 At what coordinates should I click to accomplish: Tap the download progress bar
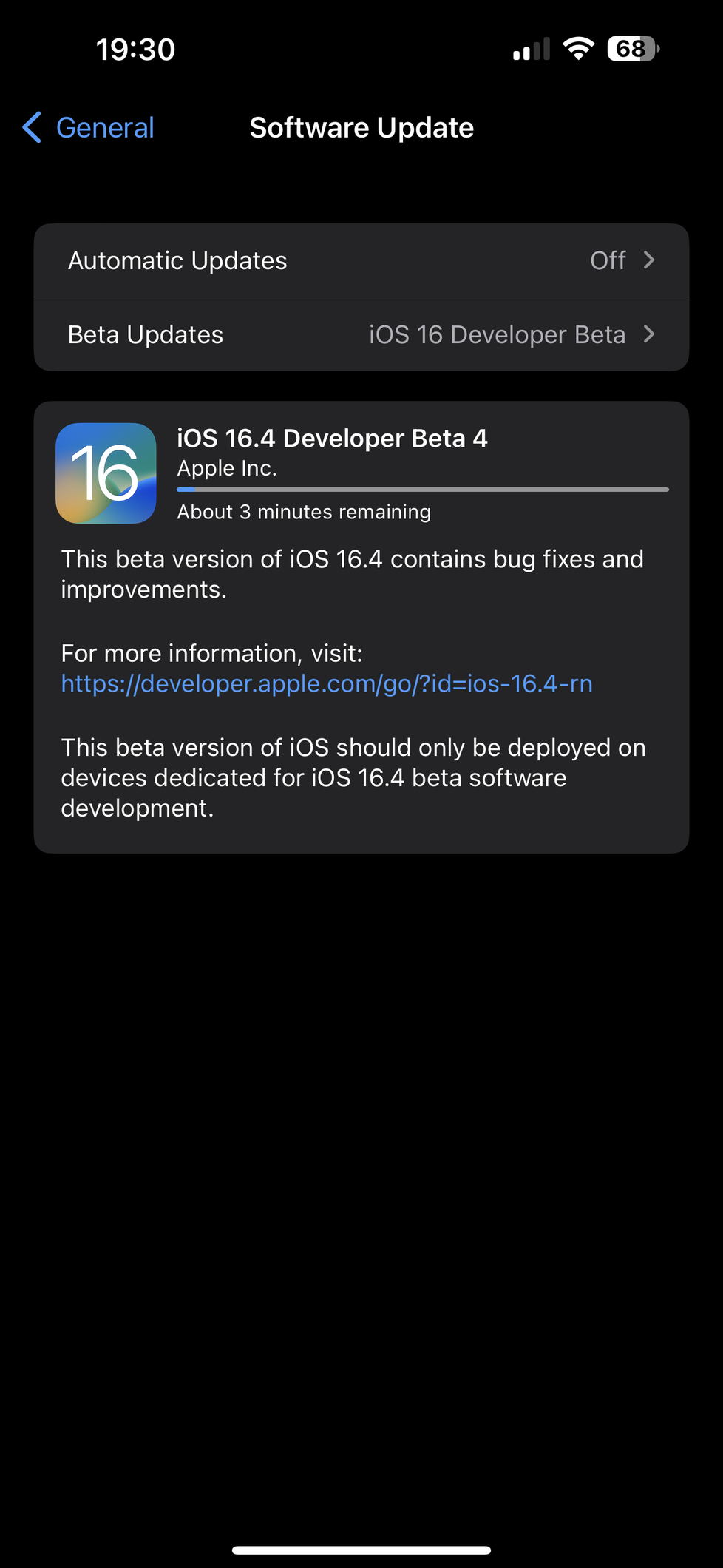coord(422,489)
